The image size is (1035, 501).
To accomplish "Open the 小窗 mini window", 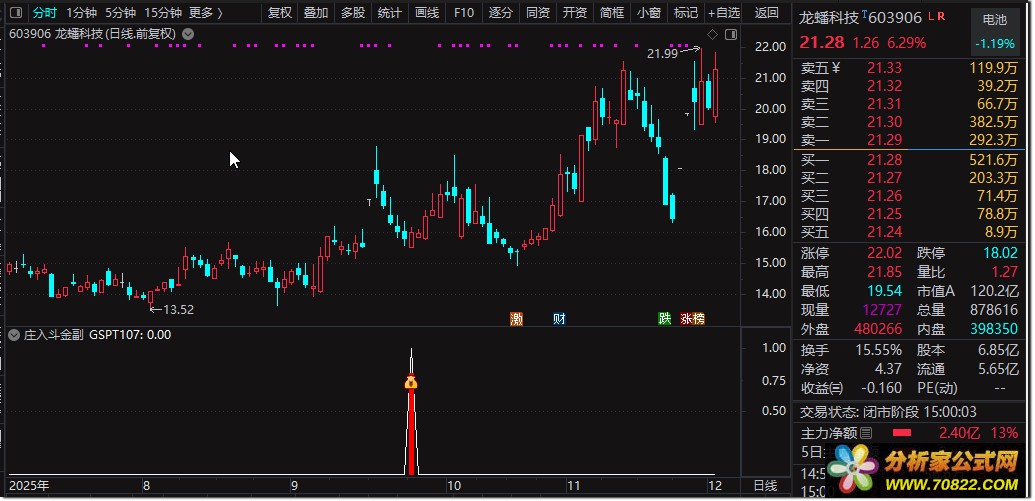I will click(648, 13).
